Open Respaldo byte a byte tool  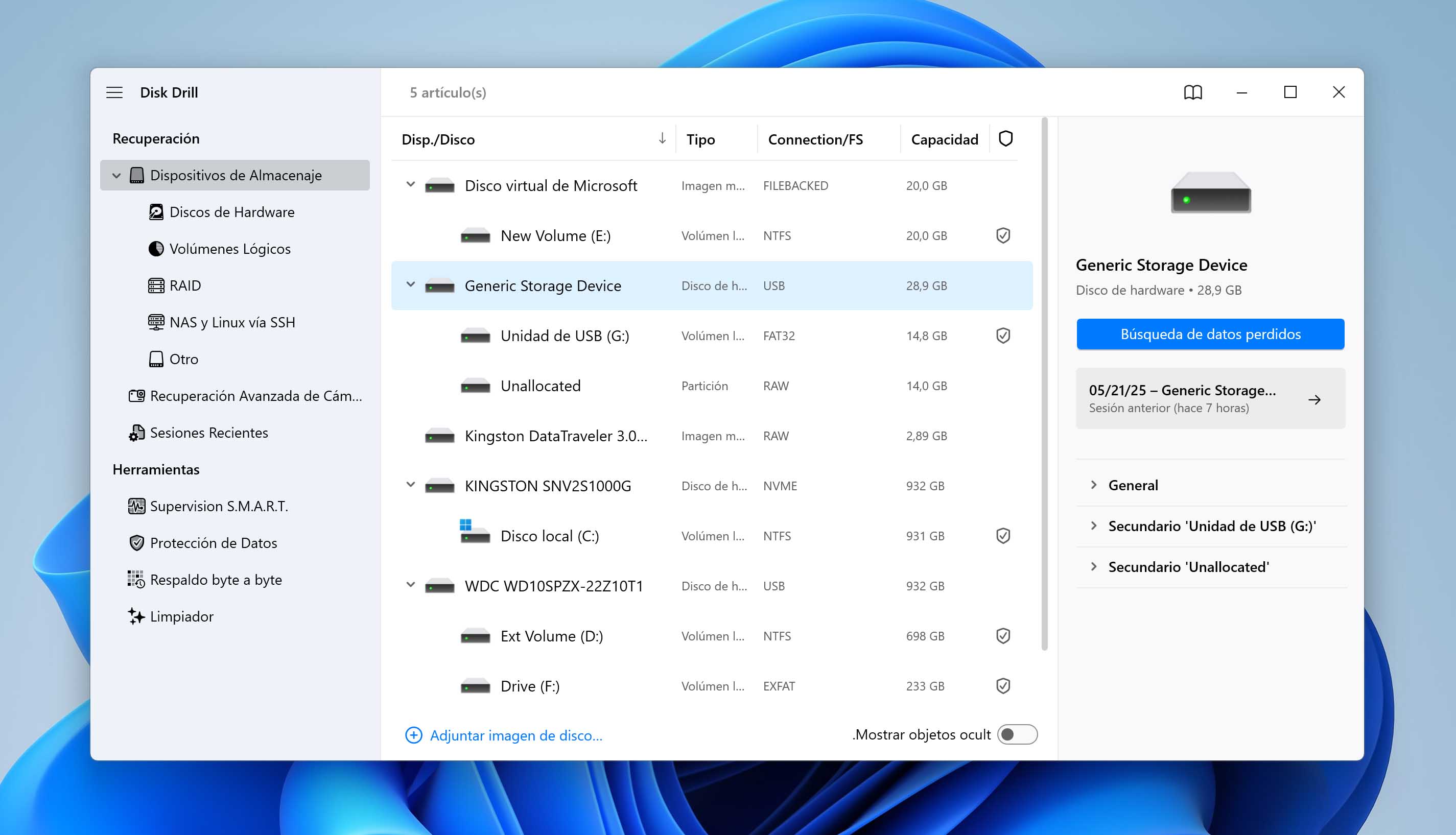click(235, 580)
